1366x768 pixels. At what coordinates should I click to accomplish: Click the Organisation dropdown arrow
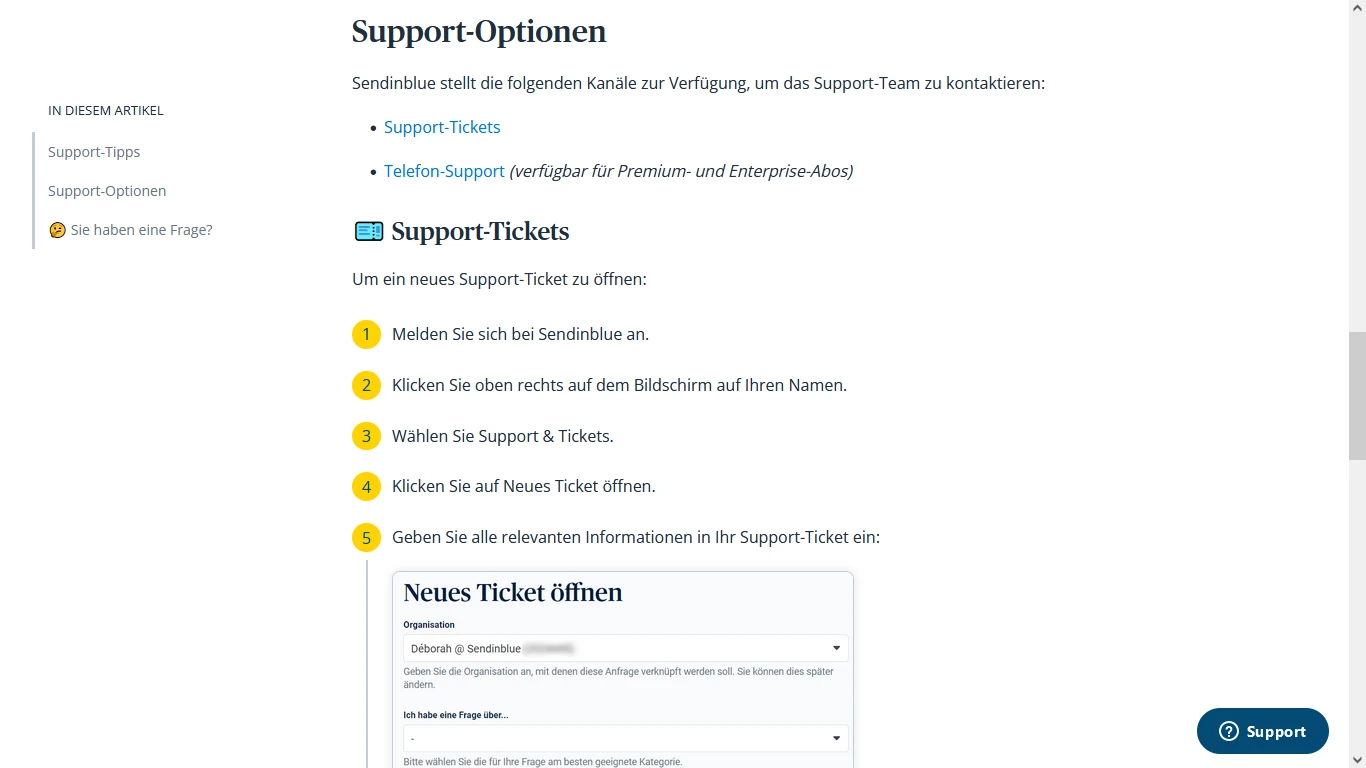click(836, 648)
